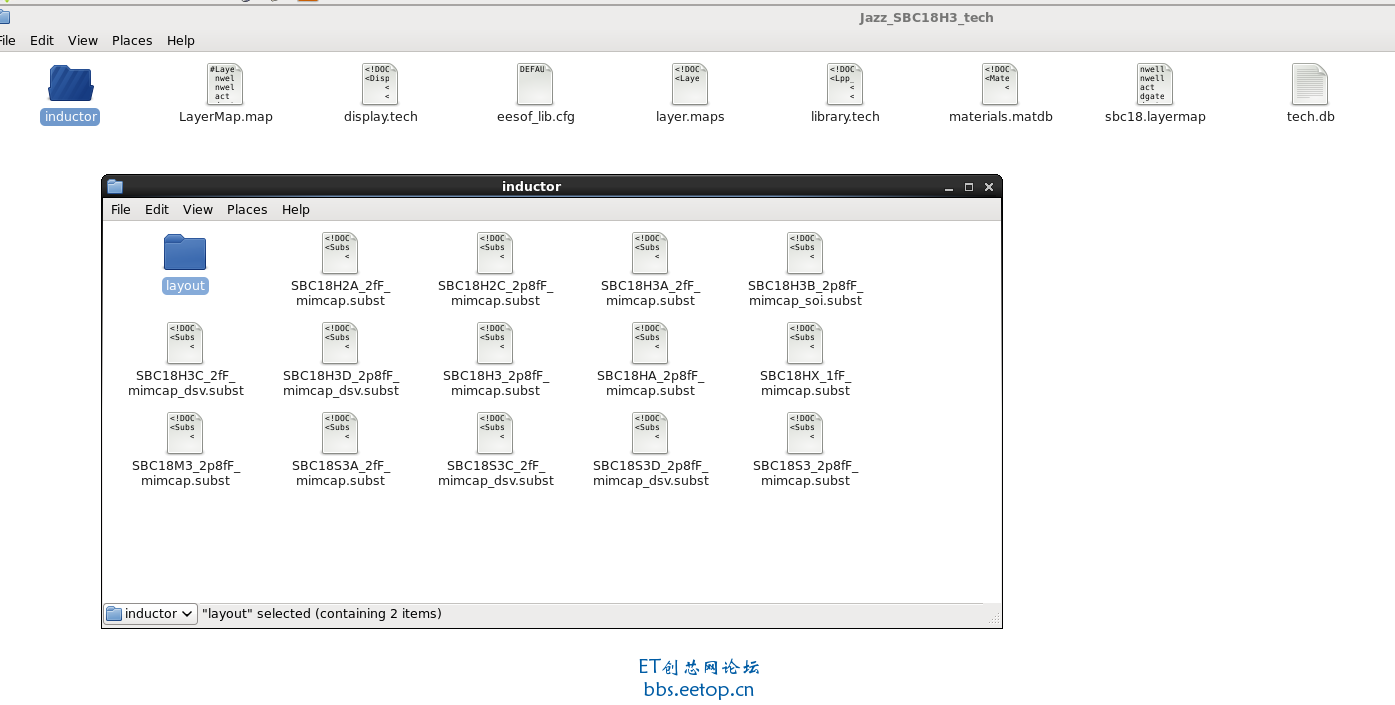Click the LayerMap.map file icon
The height and width of the screenshot is (705, 1395).
(x=225, y=85)
